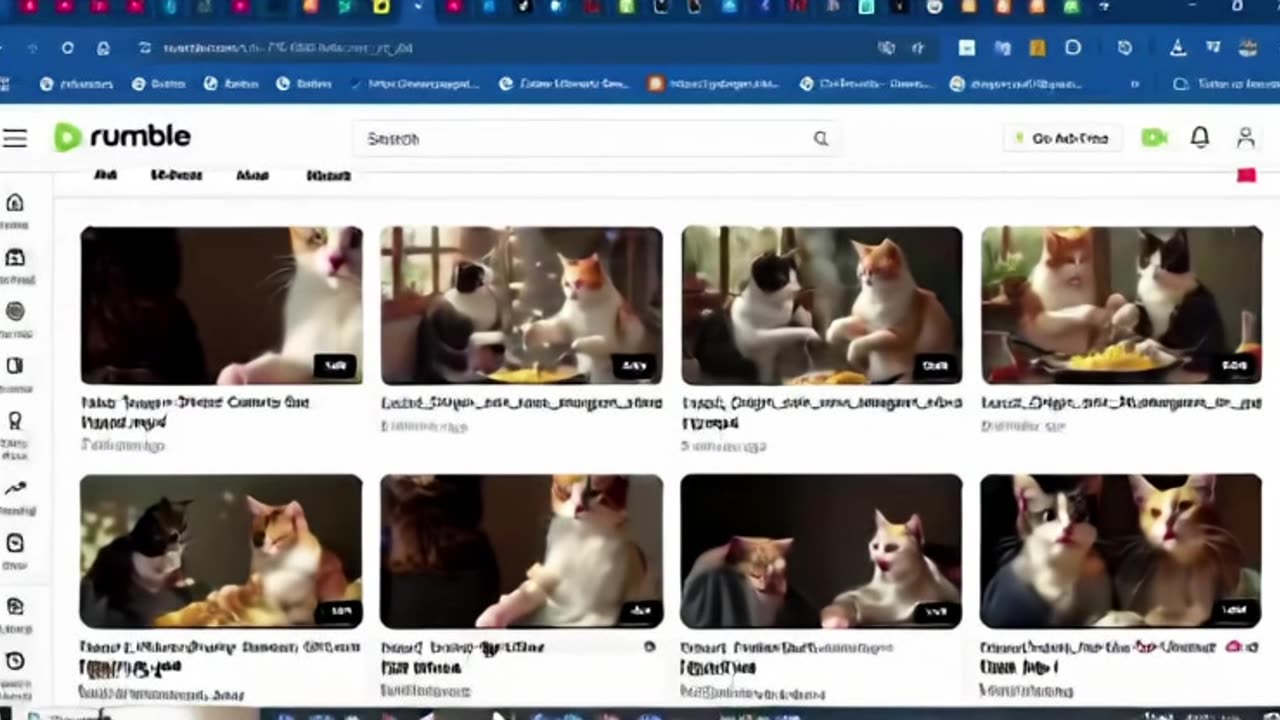Open the bookmarks folder at the far right of the bar
Viewport: 1280px width, 720px height.
point(1226,84)
